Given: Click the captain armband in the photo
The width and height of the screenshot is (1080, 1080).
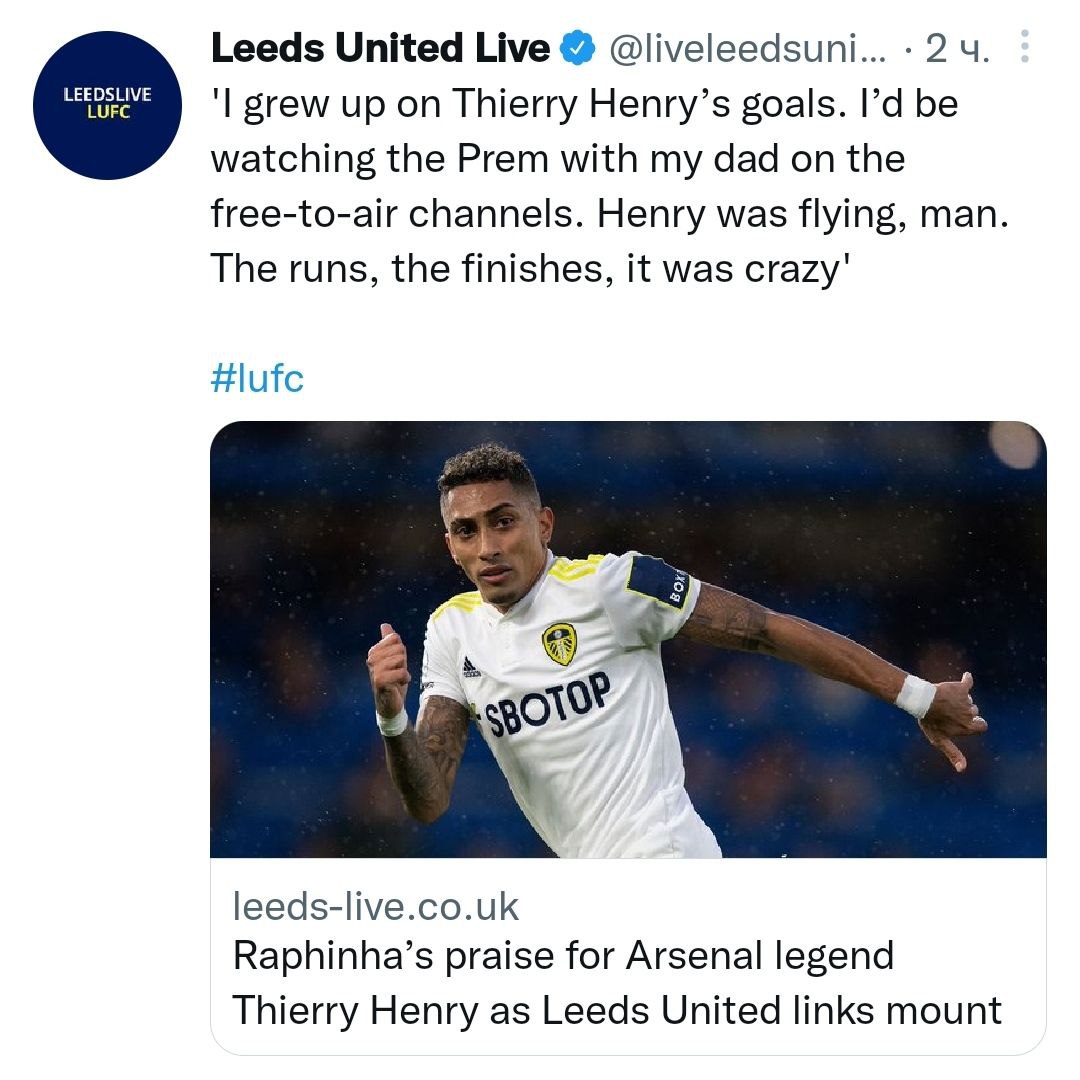Looking at the screenshot, I should click(x=660, y=580).
